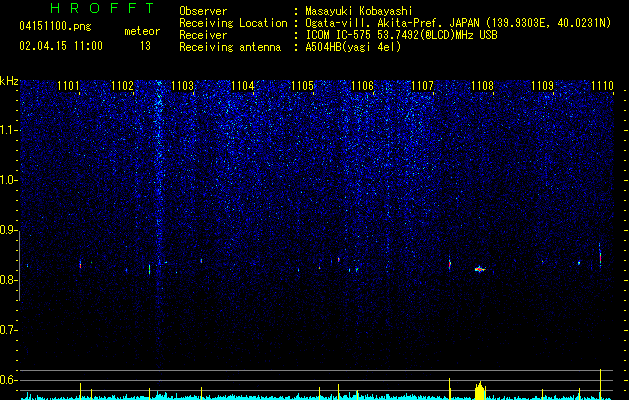
Task: Click the meteor label
Action: pos(142,31)
